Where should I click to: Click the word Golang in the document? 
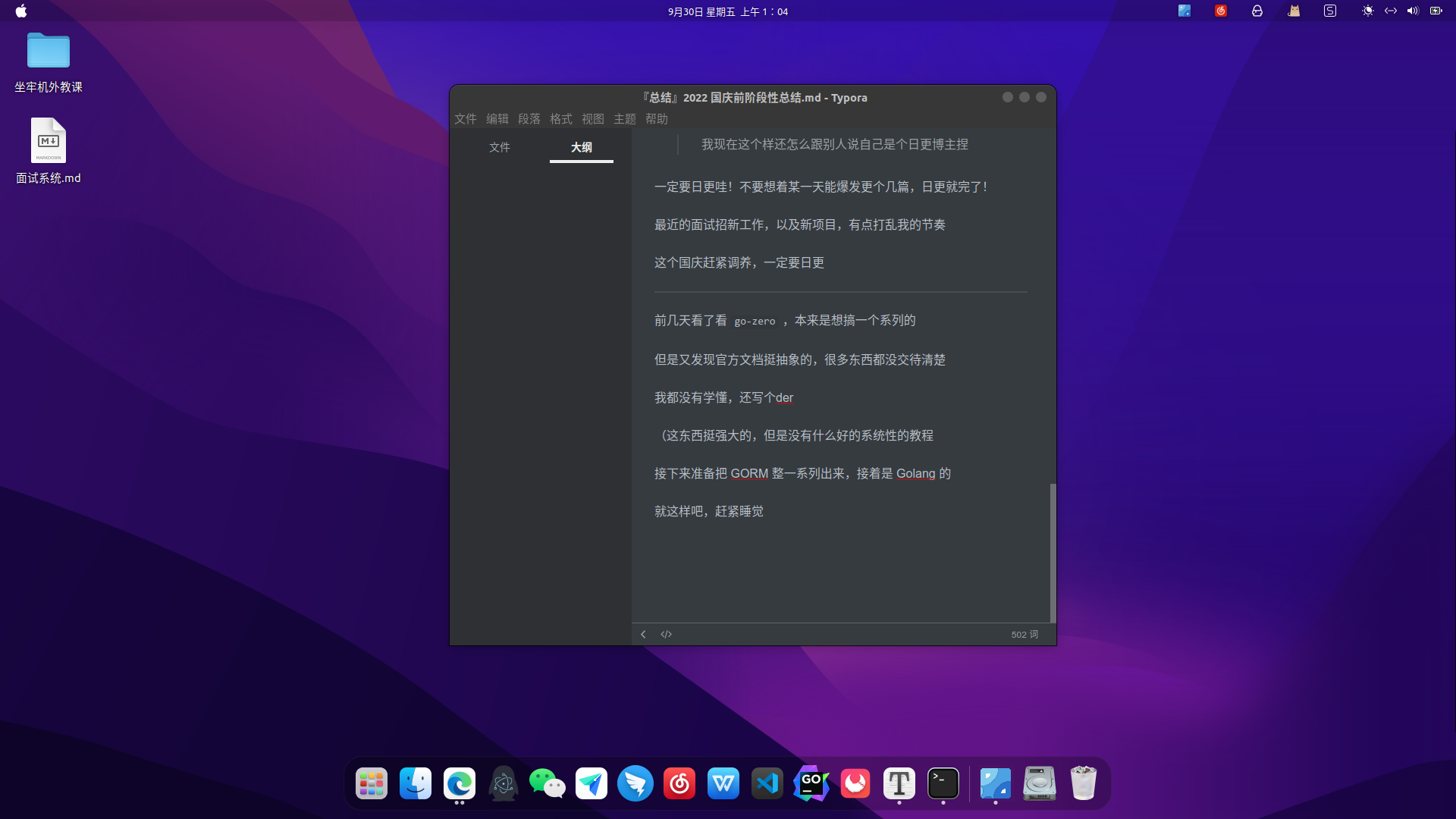point(915,473)
